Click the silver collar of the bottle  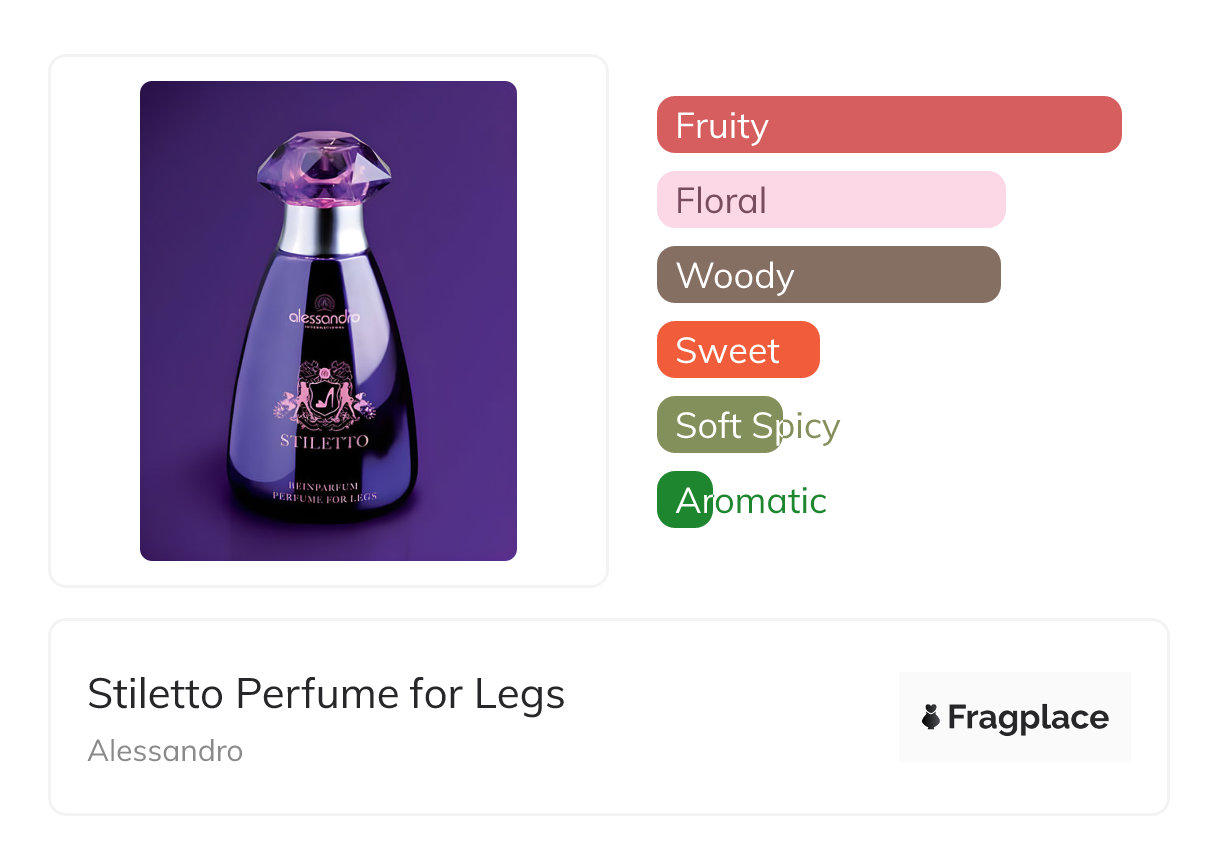click(322, 229)
